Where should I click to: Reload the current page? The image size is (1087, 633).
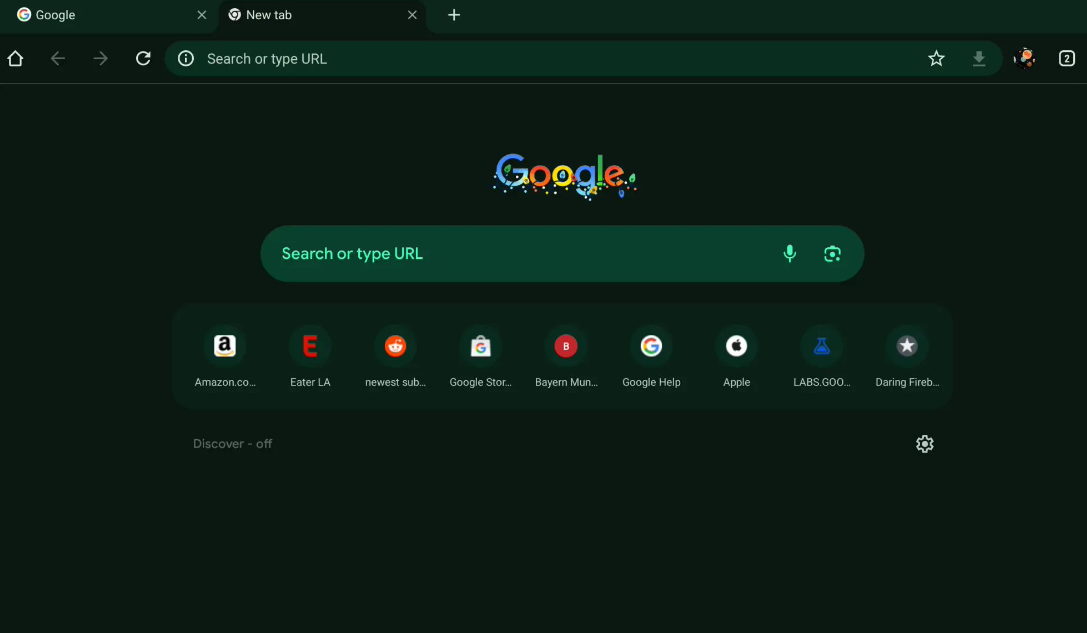[143, 59]
